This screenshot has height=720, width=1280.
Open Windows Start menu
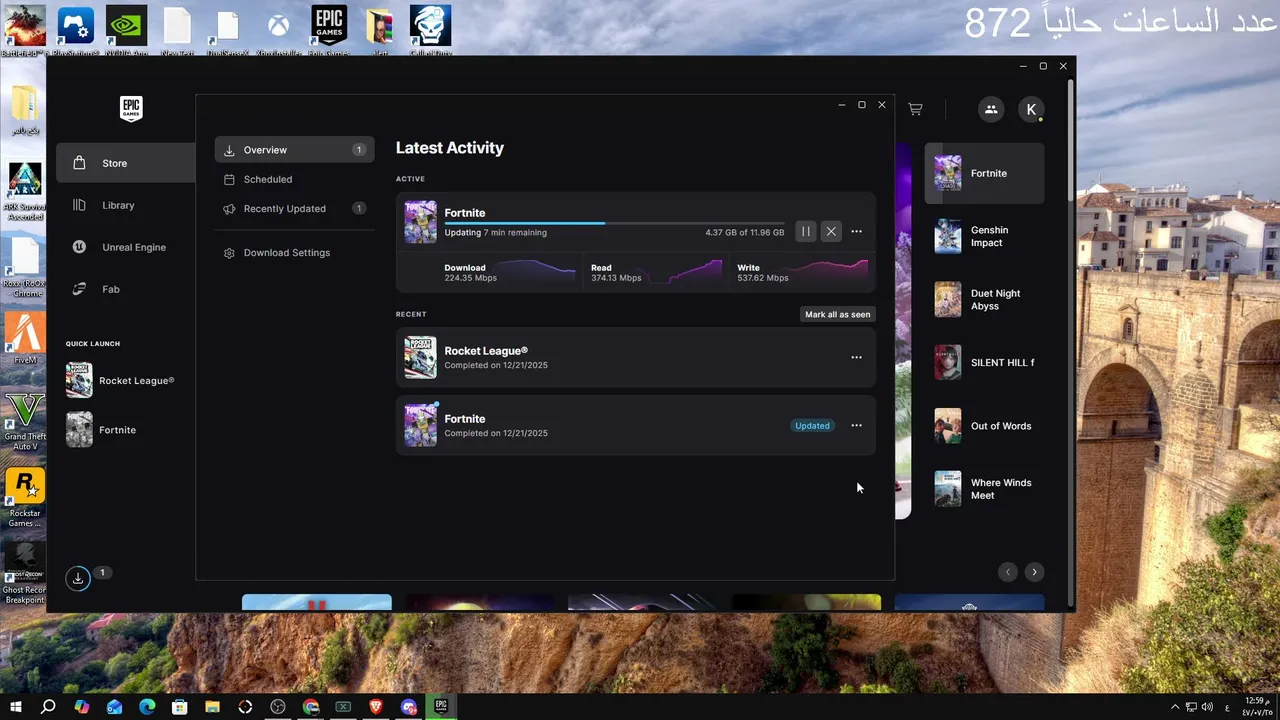(16, 706)
